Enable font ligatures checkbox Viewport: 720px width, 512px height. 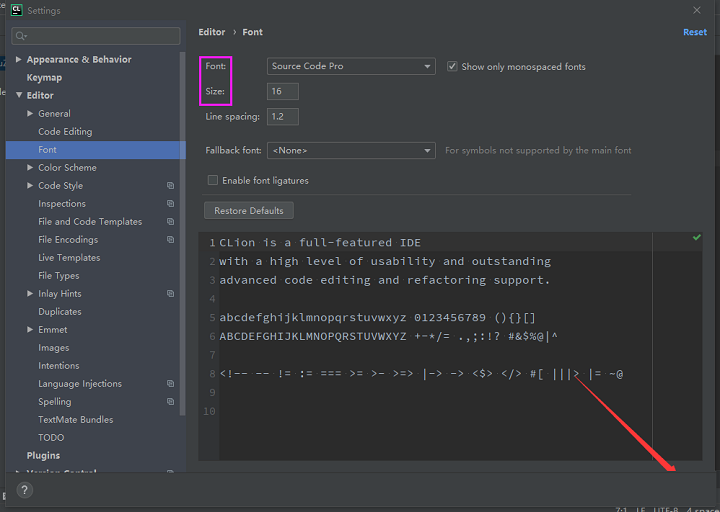213,180
